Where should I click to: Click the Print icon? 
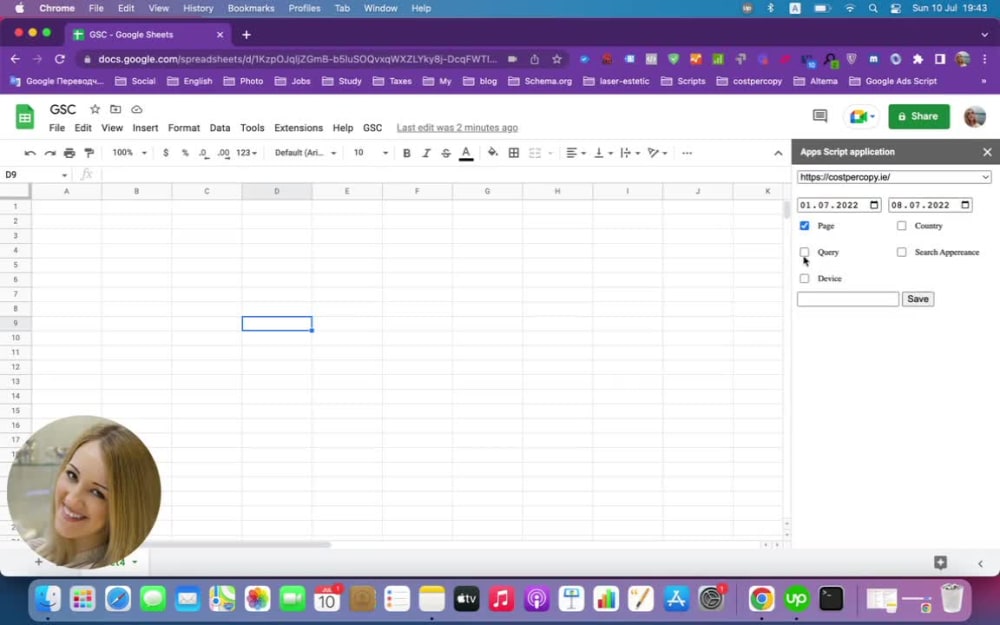[x=70, y=153]
